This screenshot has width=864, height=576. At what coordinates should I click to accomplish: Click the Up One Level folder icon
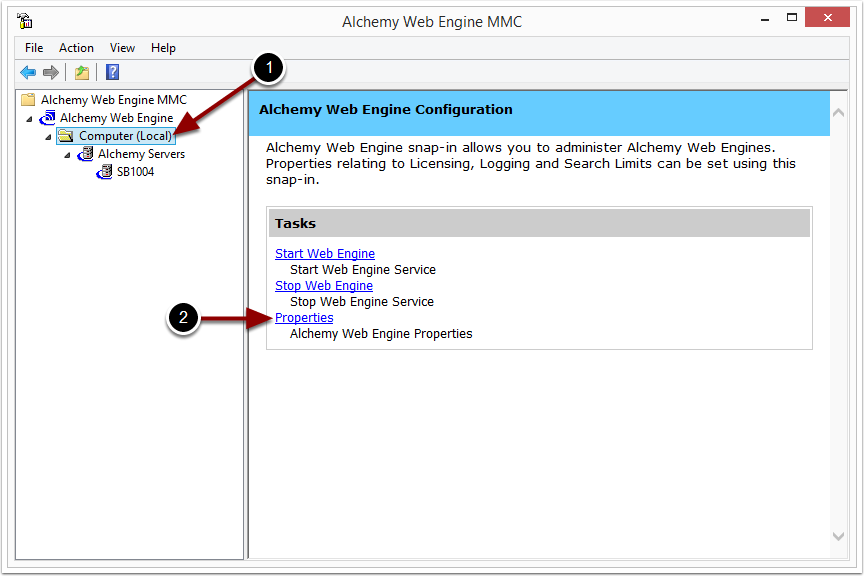pos(82,72)
